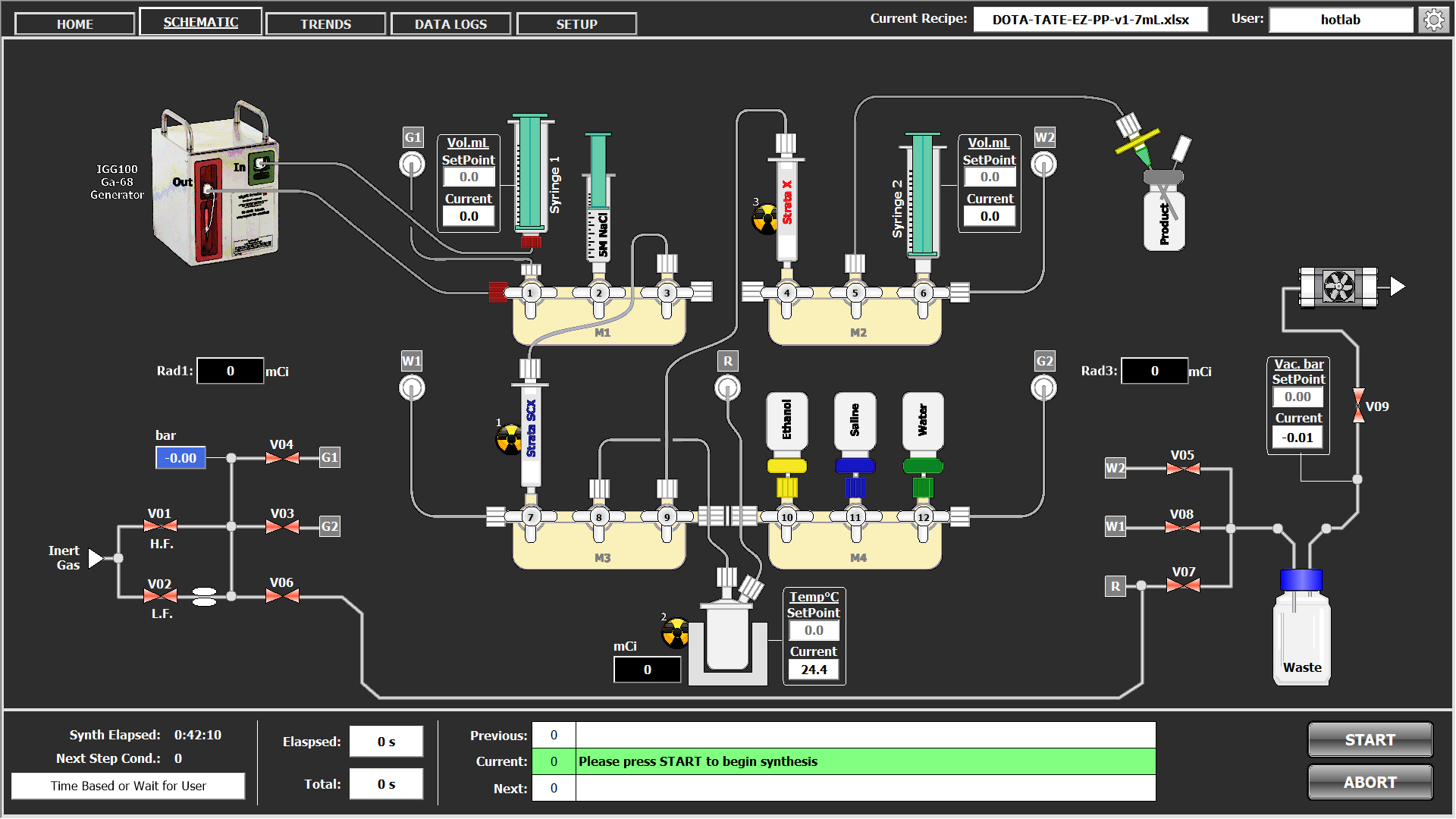Toggle valve V07 near R port

click(x=1183, y=585)
